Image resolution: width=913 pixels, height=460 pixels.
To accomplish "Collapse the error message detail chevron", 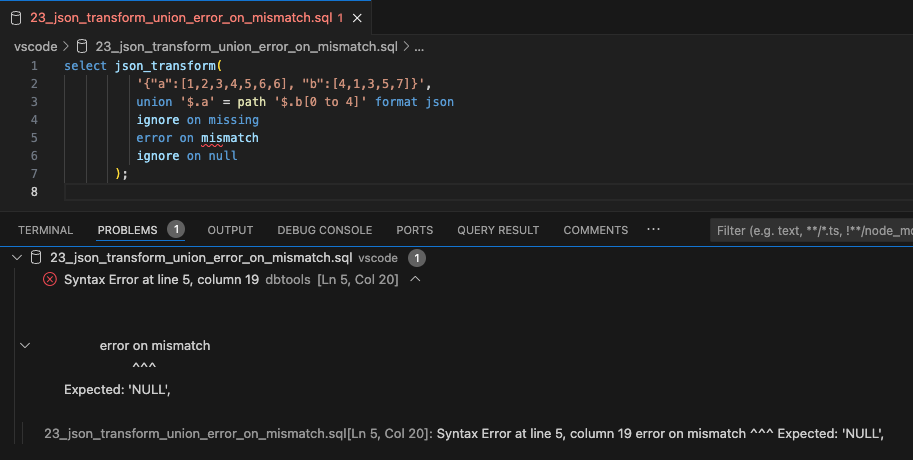I will click(26, 345).
